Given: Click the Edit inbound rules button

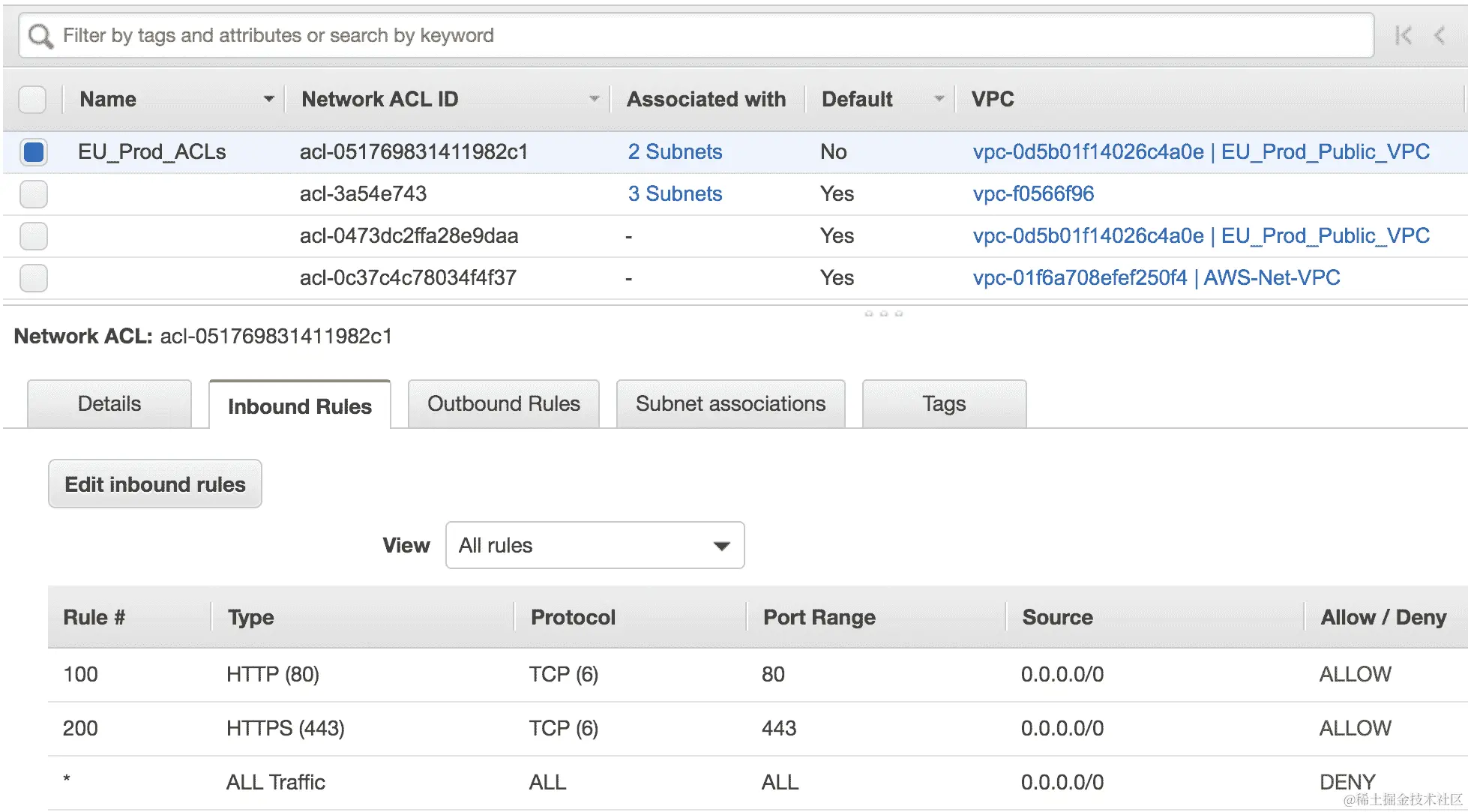Looking at the screenshot, I should [155, 484].
